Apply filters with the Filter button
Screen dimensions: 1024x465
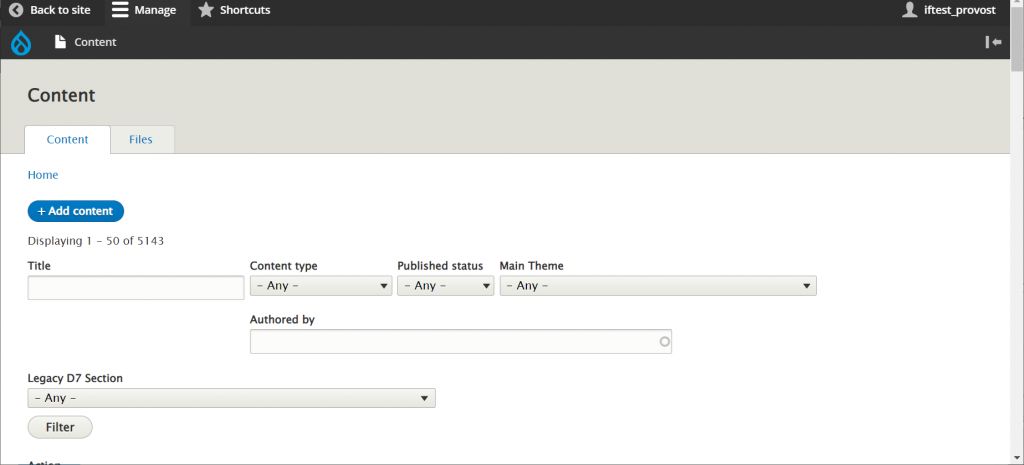[x=60, y=427]
